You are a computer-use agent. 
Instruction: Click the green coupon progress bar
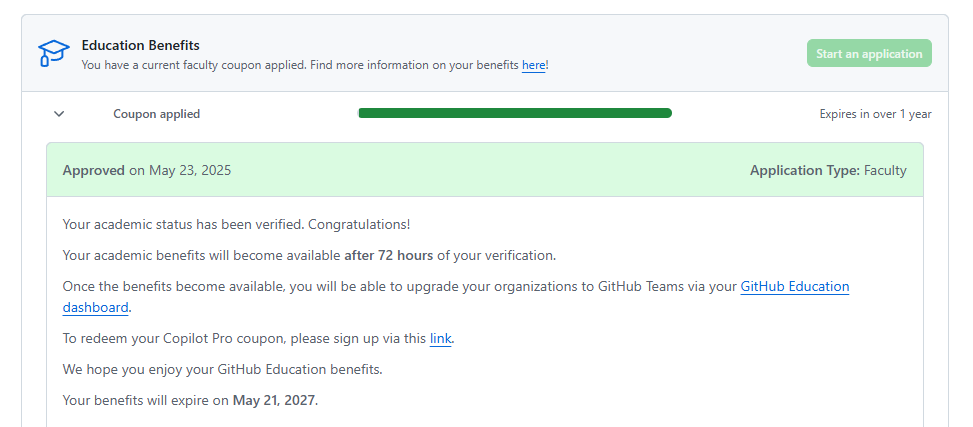(514, 113)
